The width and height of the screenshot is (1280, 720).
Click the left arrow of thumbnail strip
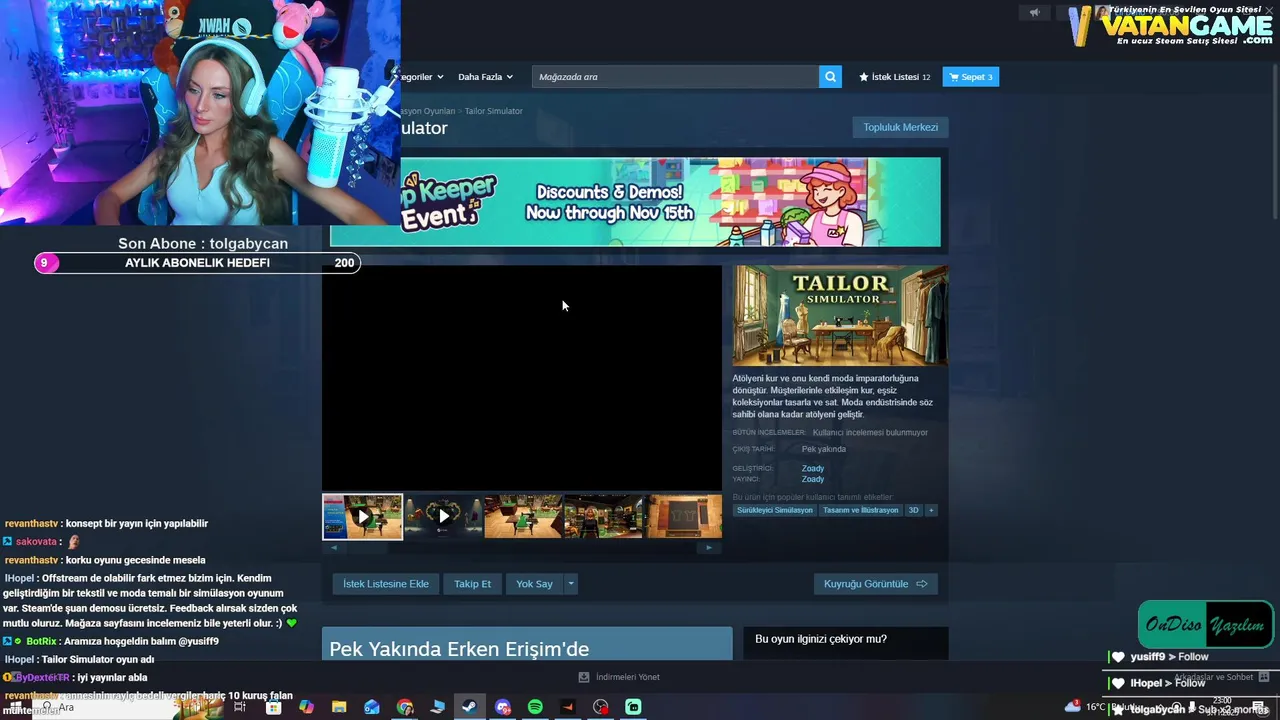[x=334, y=548]
